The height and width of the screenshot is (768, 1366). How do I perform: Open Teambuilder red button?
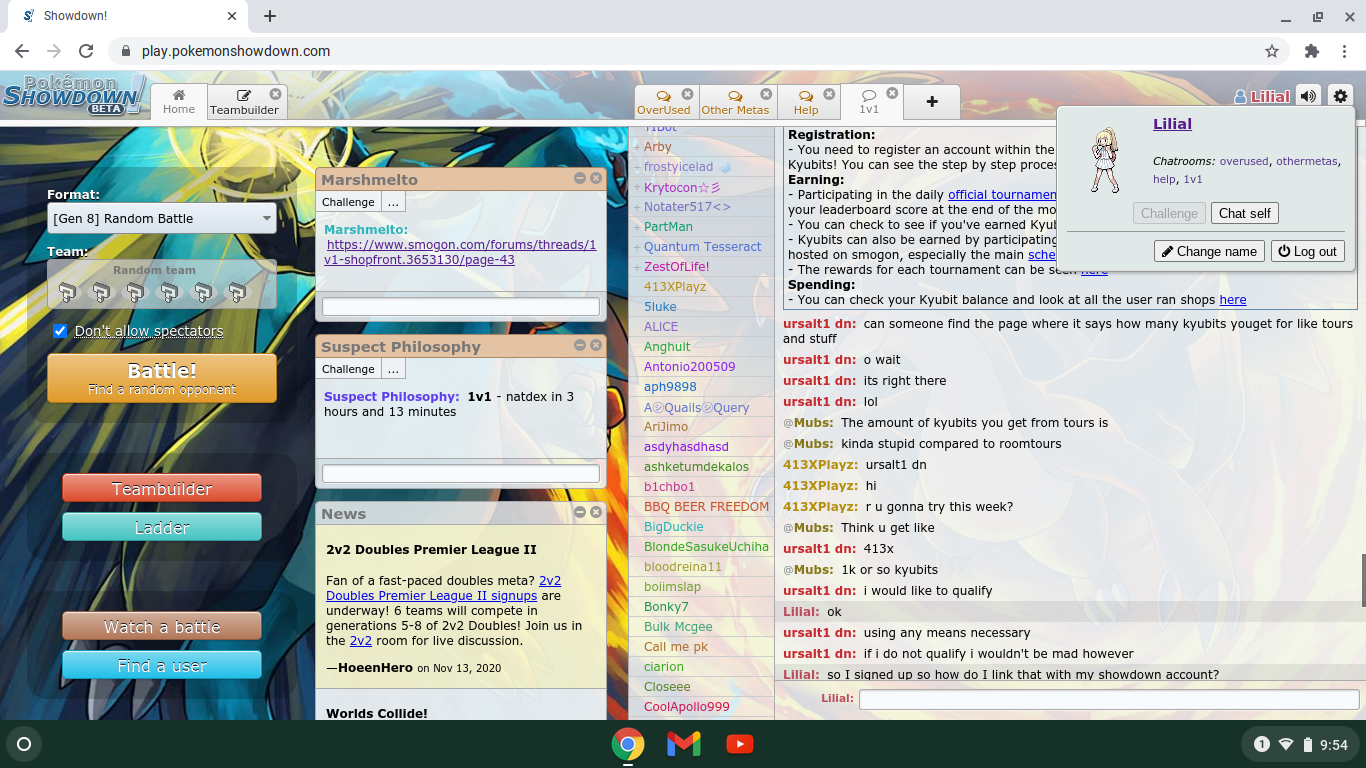(x=162, y=488)
